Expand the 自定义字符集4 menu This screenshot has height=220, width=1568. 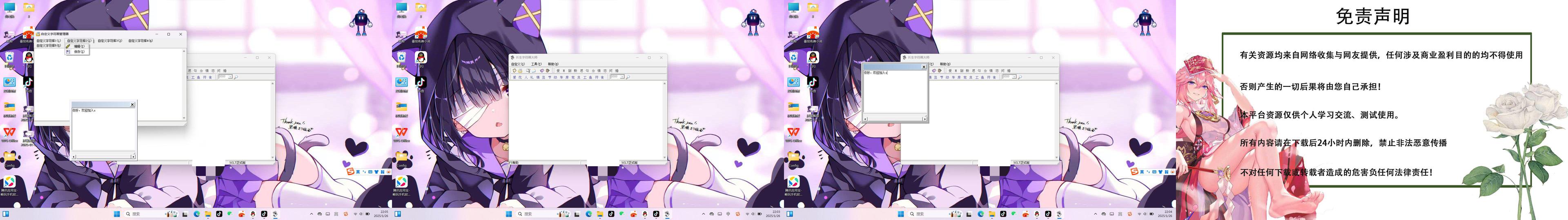tap(140, 41)
